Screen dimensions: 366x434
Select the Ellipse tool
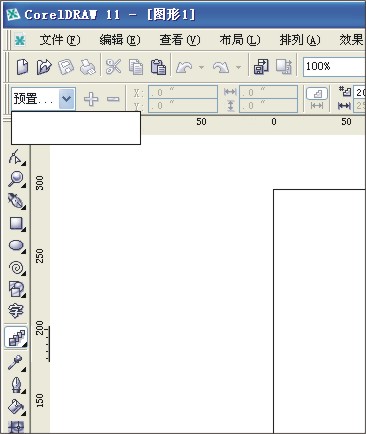(16, 246)
